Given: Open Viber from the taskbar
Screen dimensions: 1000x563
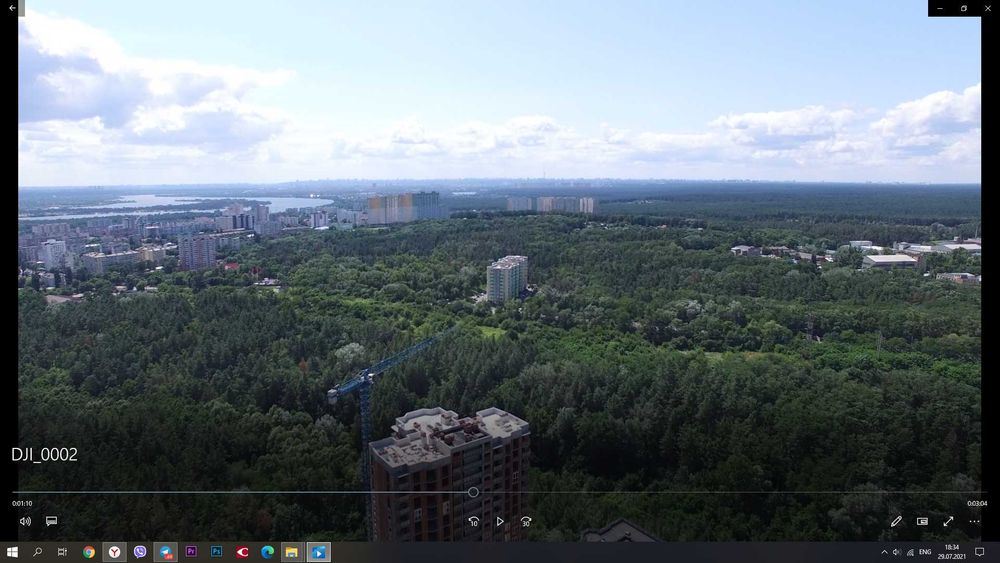Looking at the screenshot, I should pos(140,552).
